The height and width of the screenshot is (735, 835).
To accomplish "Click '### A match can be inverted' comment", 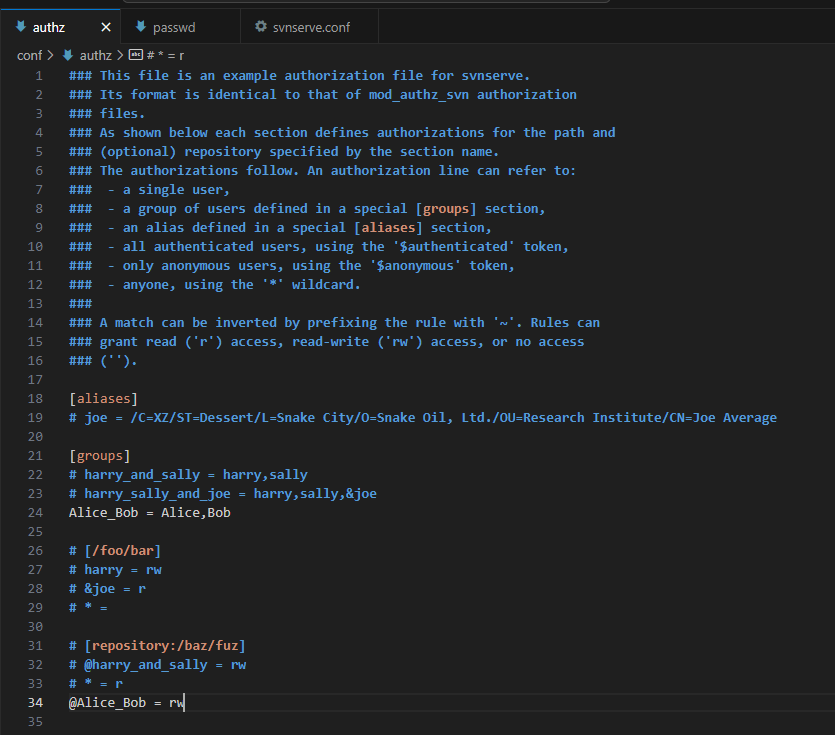I will click(334, 323).
